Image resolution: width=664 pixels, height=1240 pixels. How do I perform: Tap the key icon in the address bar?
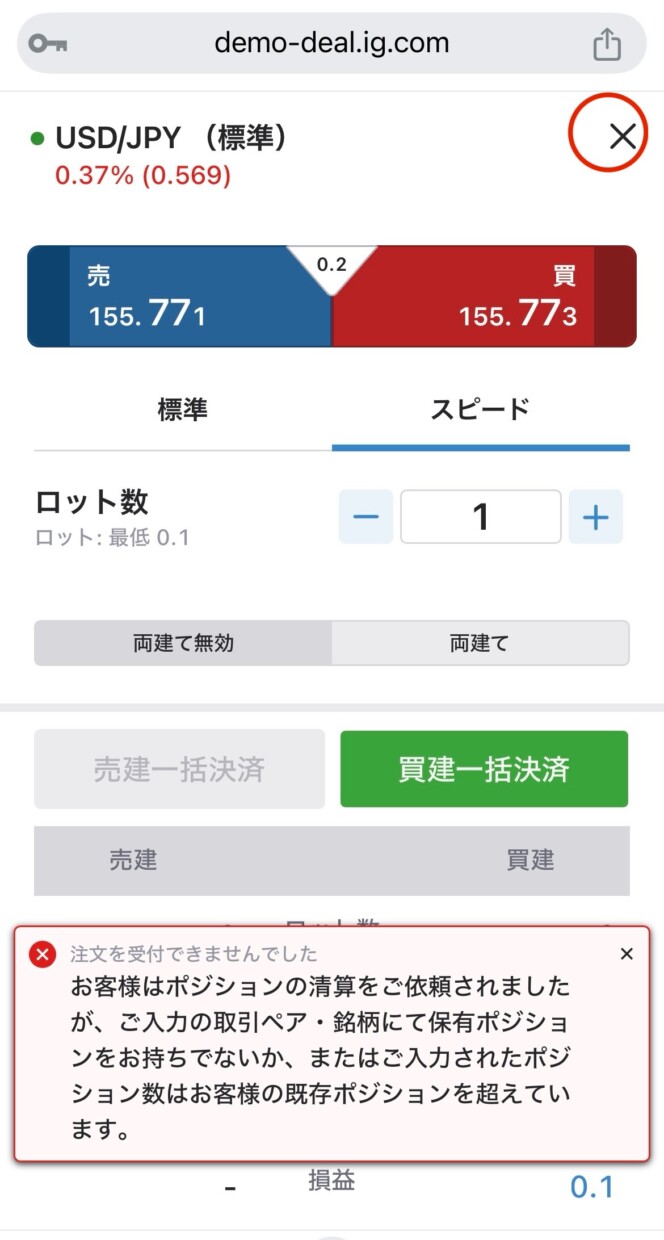[x=48, y=44]
